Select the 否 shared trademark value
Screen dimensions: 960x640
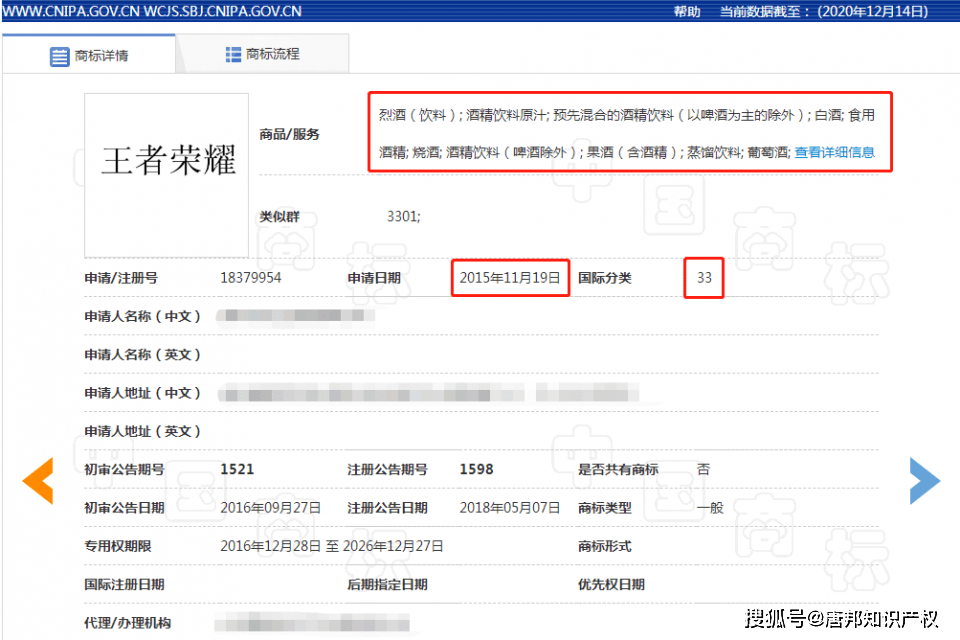703,469
